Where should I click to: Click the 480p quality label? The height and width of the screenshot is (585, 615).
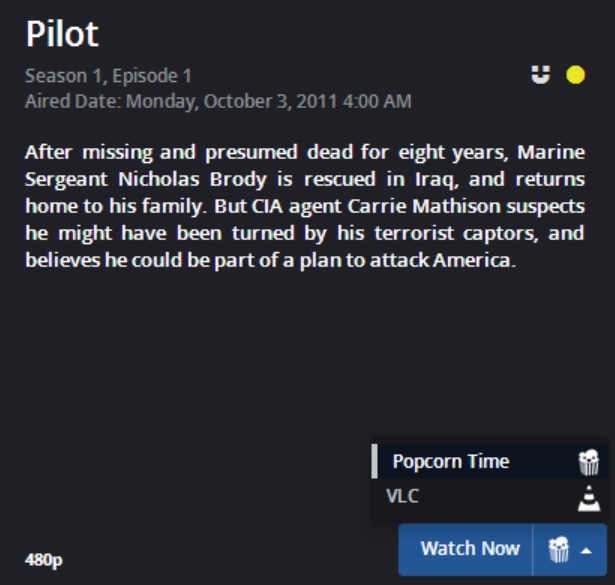pyautogui.click(x=43, y=559)
